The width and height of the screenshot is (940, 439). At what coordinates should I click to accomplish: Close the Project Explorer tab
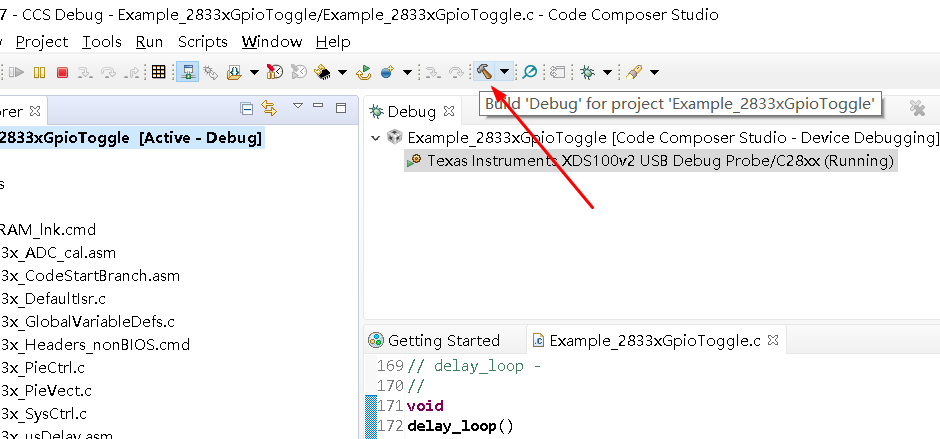point(35,111)
